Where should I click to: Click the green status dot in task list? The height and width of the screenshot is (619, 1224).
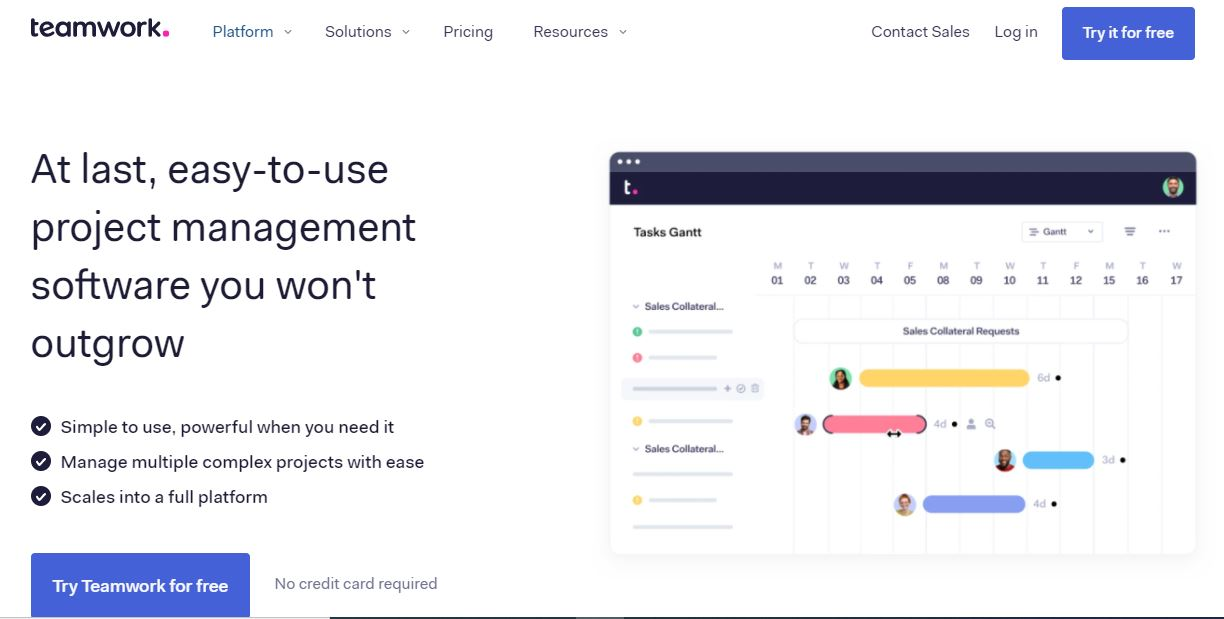pos(637,331)
